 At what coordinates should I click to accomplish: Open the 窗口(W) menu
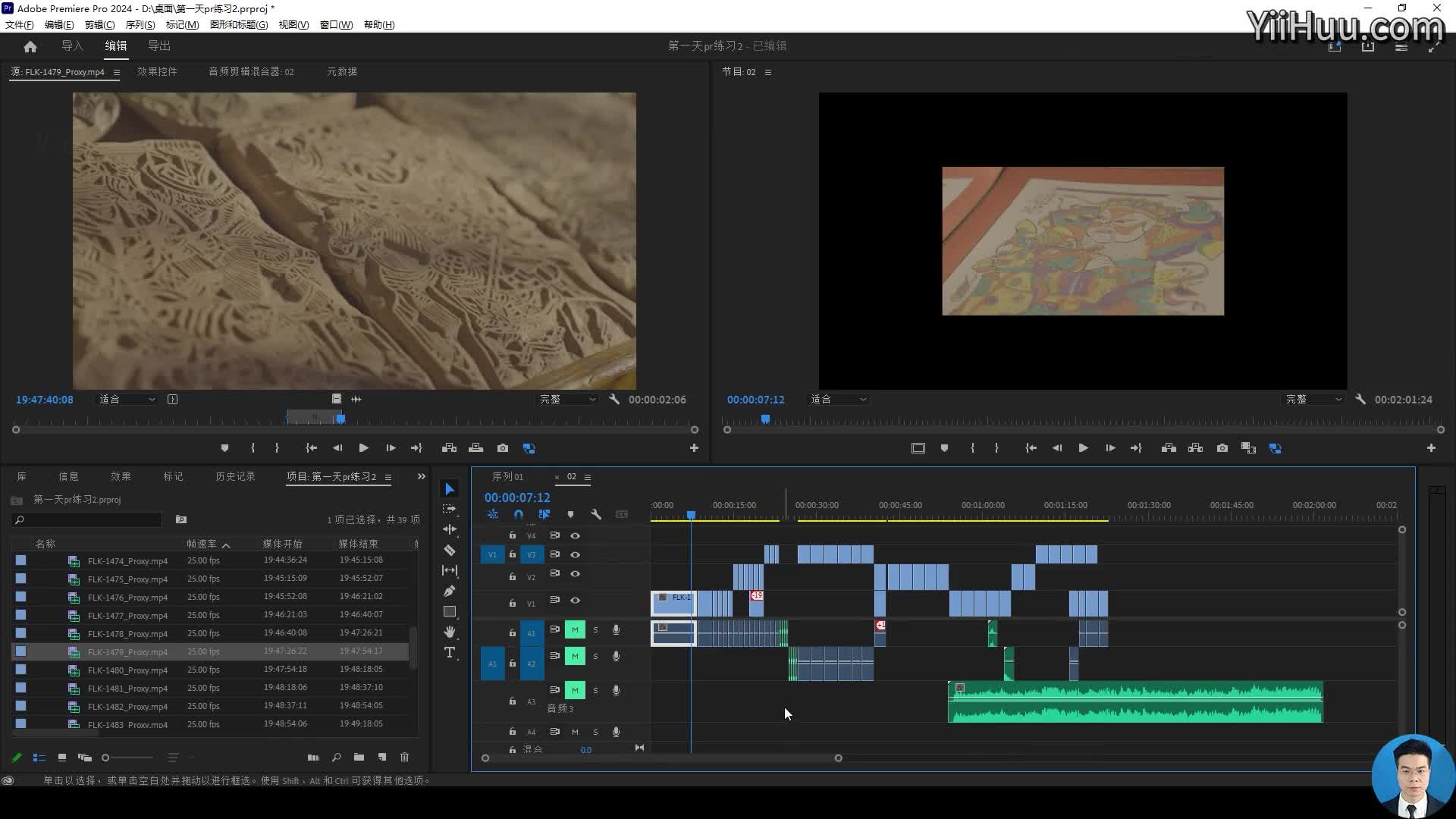point(336,25)
